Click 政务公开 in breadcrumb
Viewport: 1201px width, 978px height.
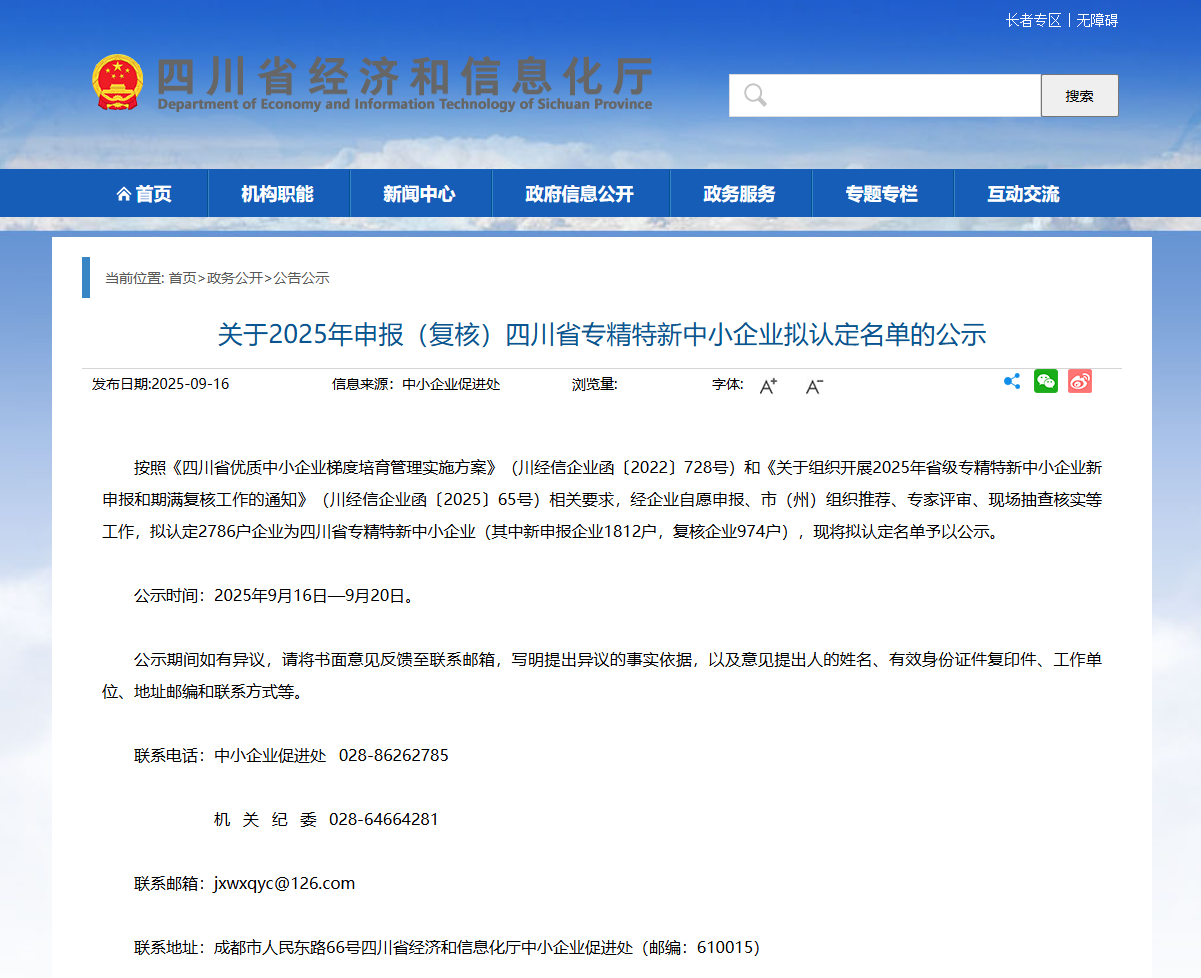click(235, 278)
